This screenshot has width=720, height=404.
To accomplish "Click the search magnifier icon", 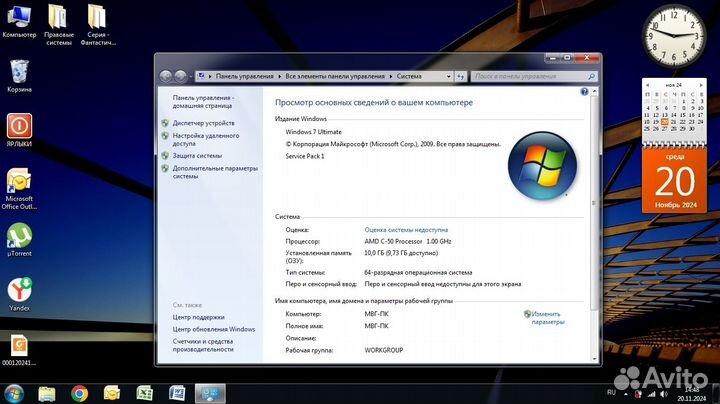I will [591, 76].
